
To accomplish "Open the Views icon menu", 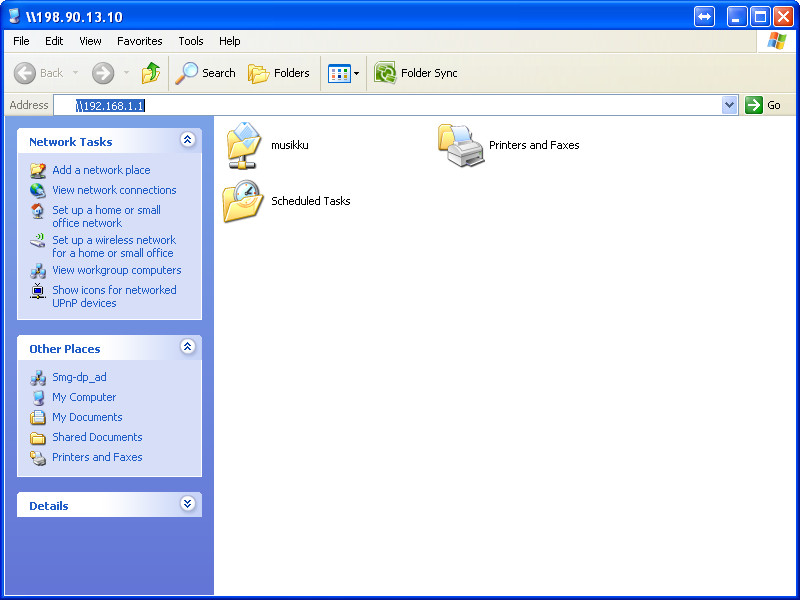I will point(339,73).
